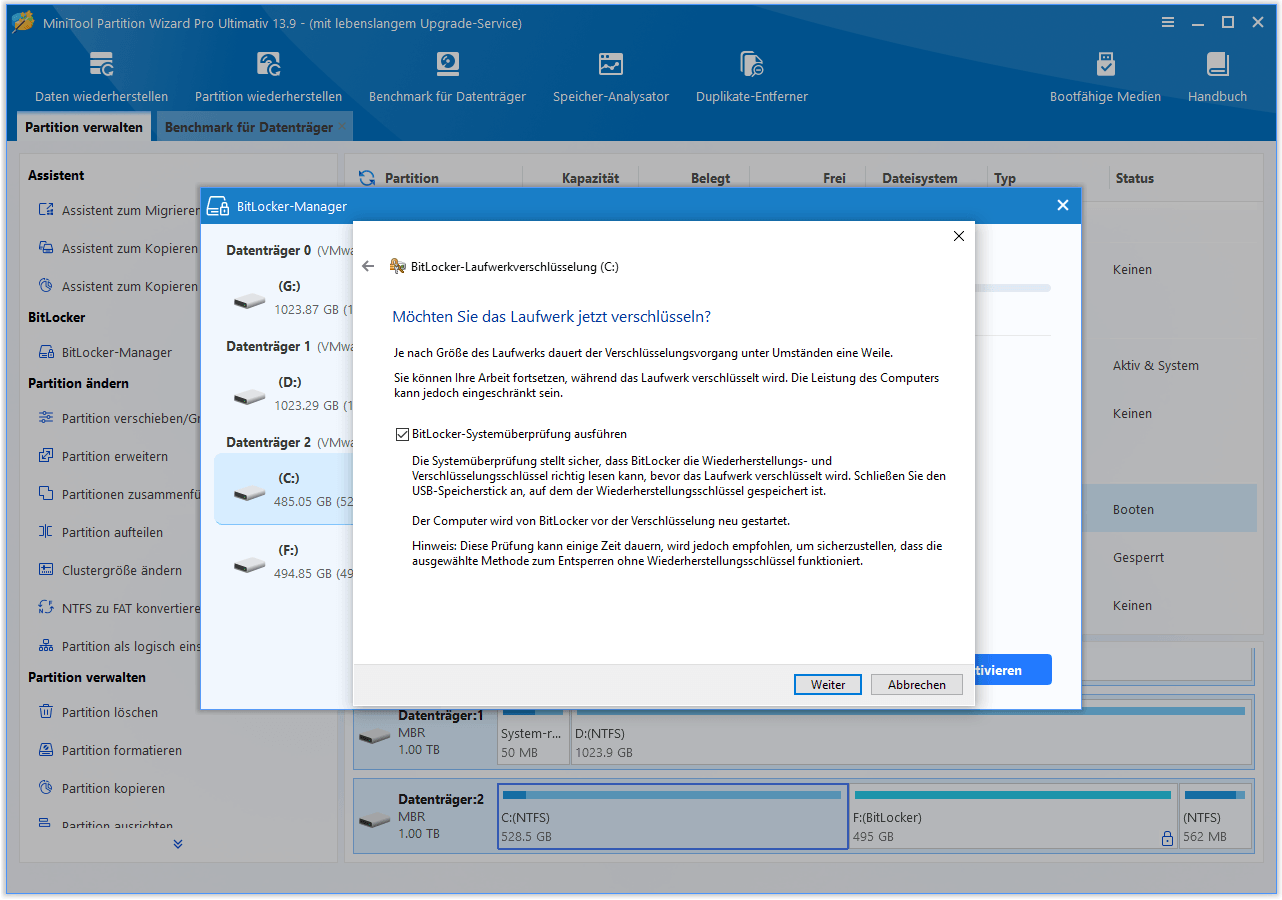Screen dimensions: 1282x900
Task: Click Partition ändern section heading
Action: point(78,383)
